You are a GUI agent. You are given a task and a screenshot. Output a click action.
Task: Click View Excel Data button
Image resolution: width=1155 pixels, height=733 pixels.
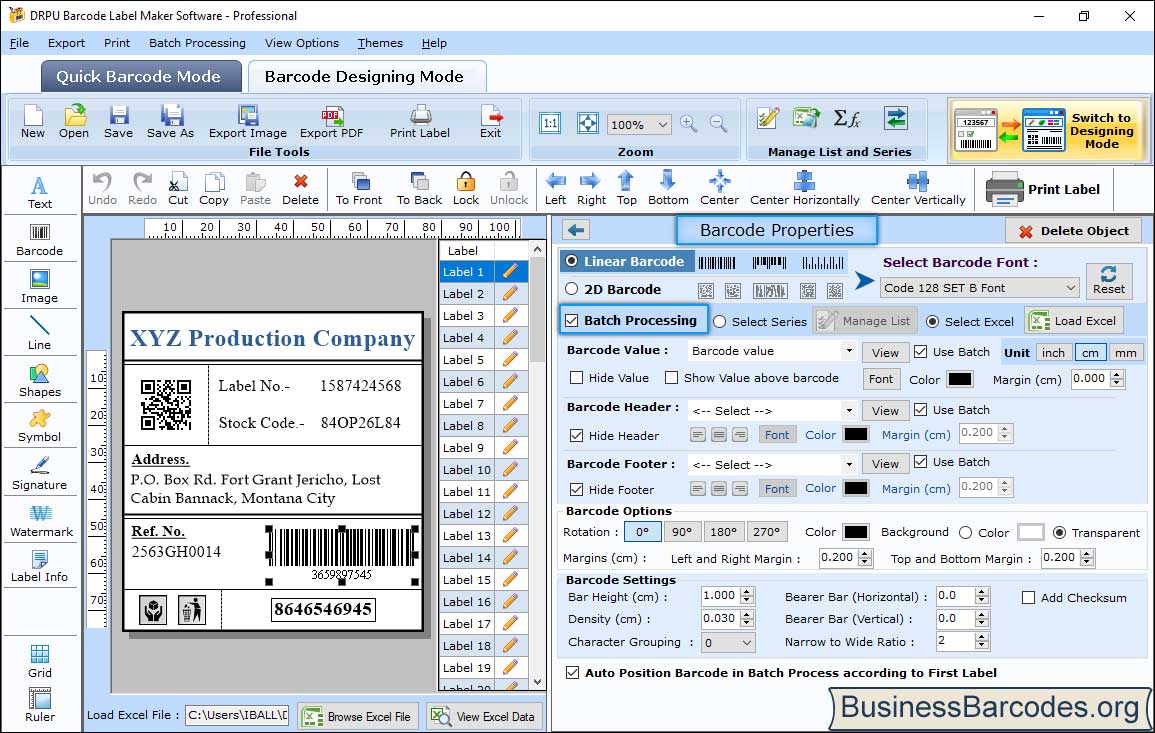(x=484, y=716)
